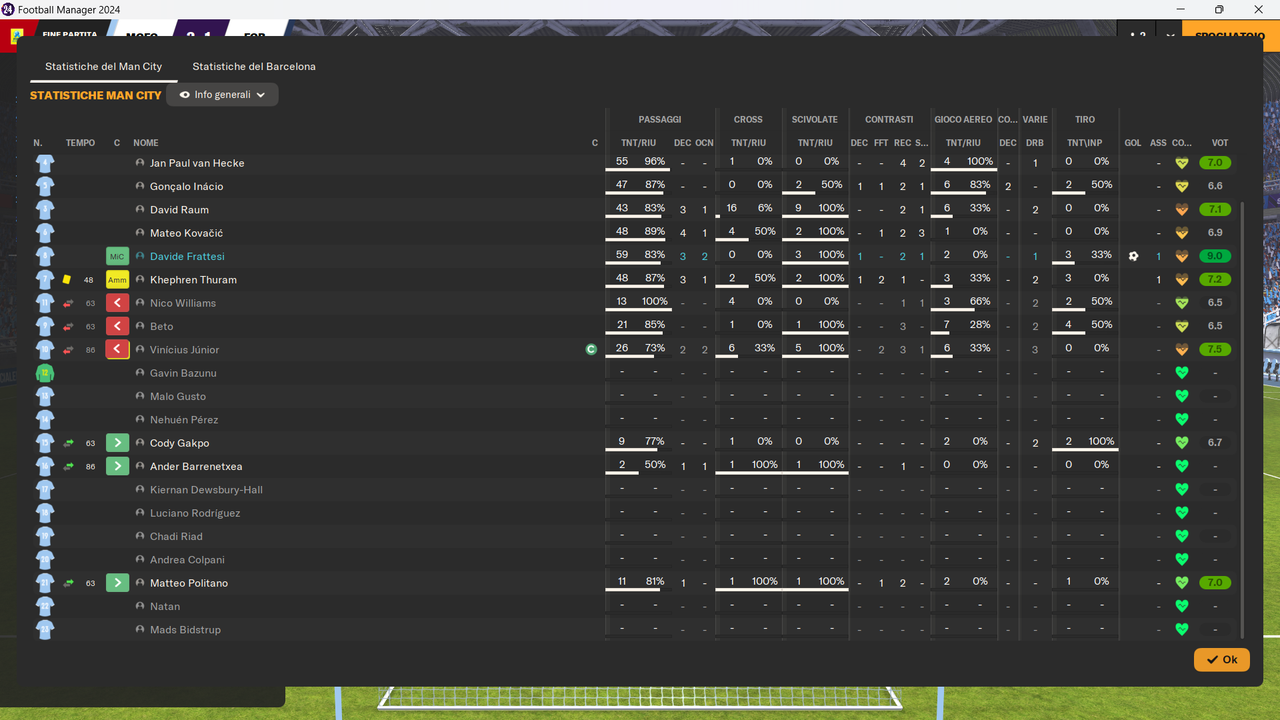Sort by the VOT rating column header
Screen dimensions: 1280x720
point(1220,143)
